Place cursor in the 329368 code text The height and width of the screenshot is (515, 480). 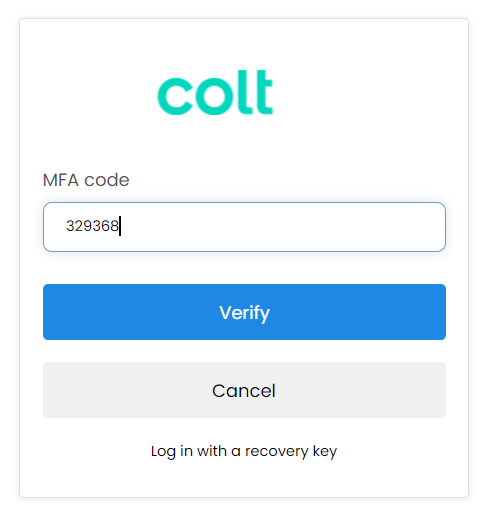[92, 226]
